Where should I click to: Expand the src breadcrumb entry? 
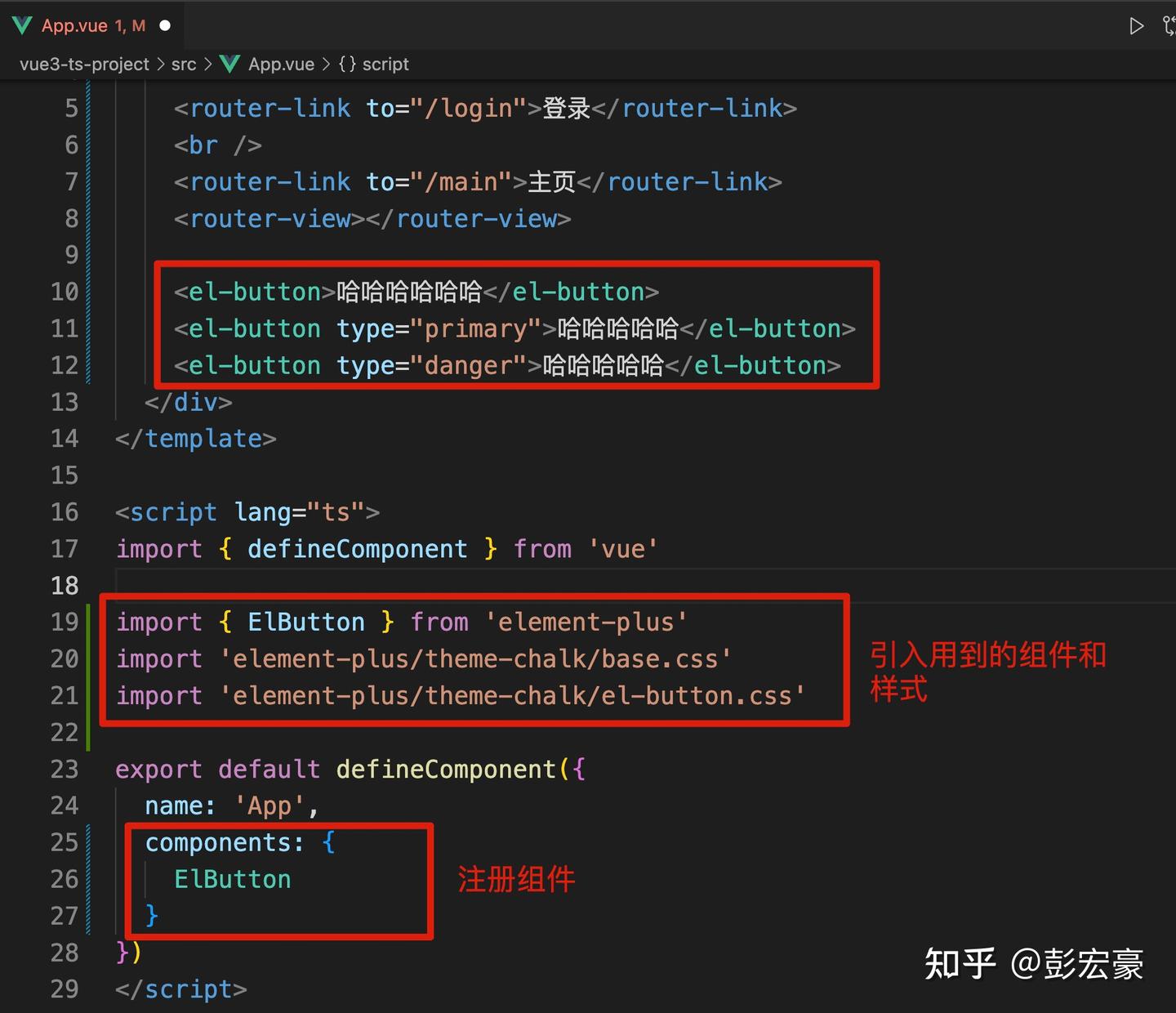click(x=185, y=64)
